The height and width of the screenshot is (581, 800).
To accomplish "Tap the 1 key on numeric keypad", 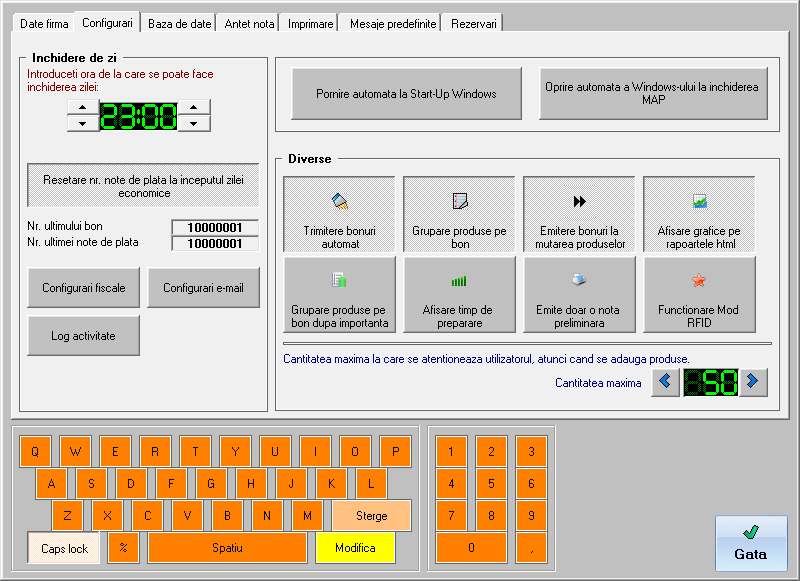I will click(x=451, y=451).
